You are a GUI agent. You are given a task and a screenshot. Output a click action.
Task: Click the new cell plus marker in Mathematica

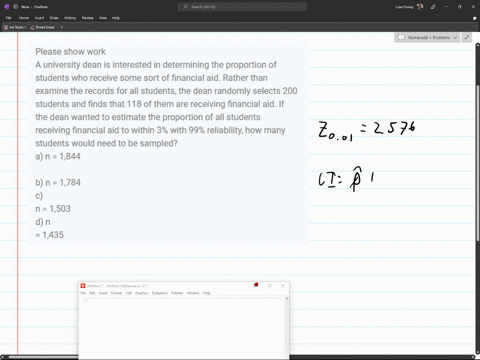[85, 299]
